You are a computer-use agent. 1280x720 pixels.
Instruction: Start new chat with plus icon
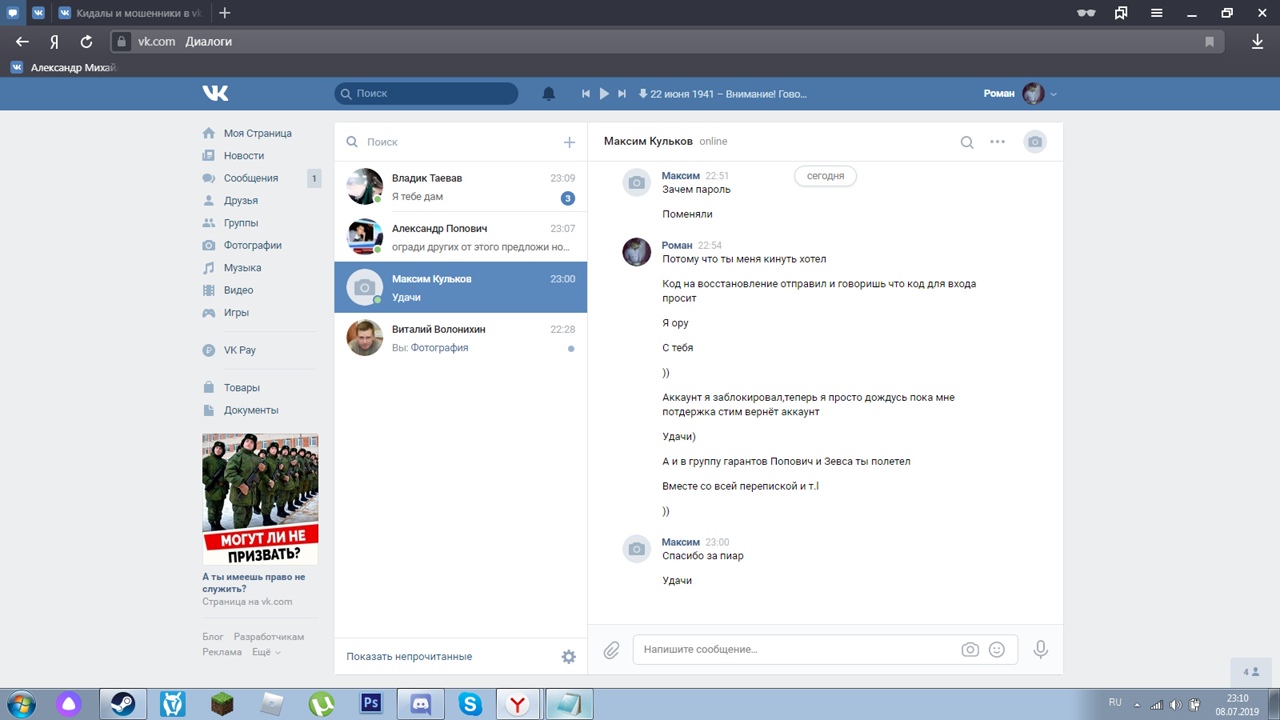[569, 142]
